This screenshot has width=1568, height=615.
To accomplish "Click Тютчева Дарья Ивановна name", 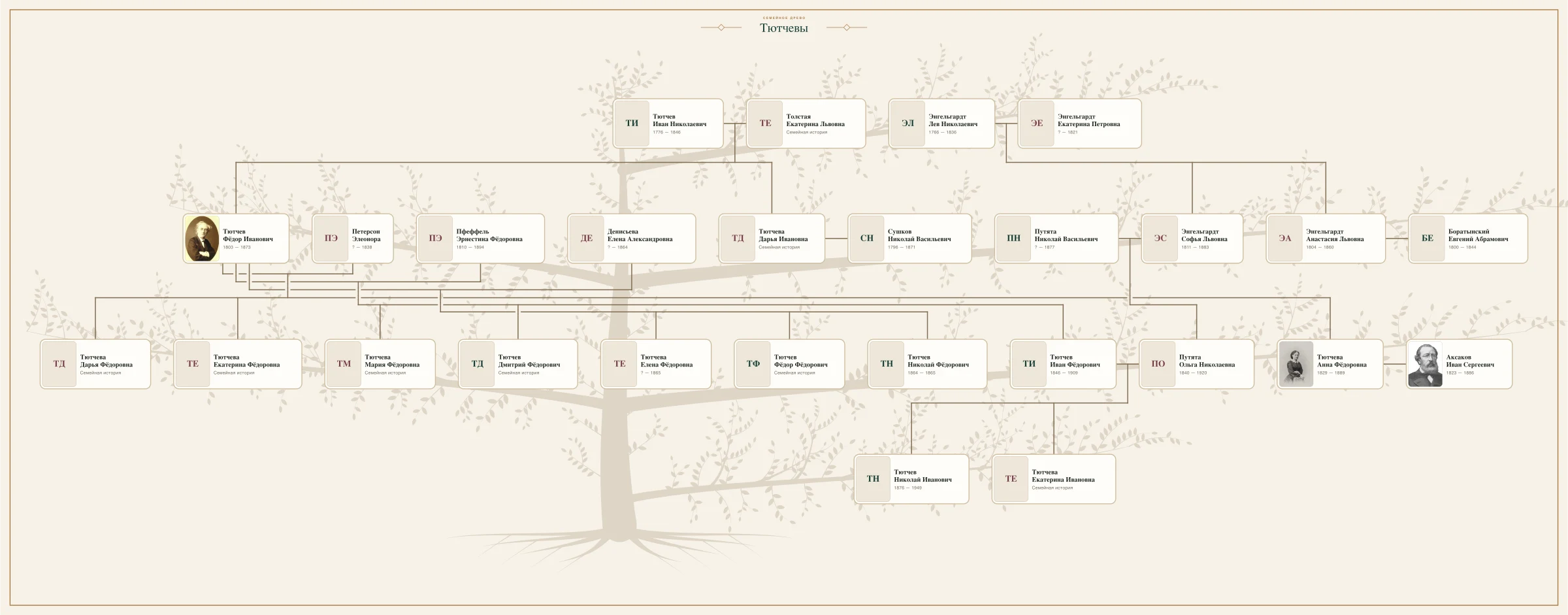I will pos(783,235).
